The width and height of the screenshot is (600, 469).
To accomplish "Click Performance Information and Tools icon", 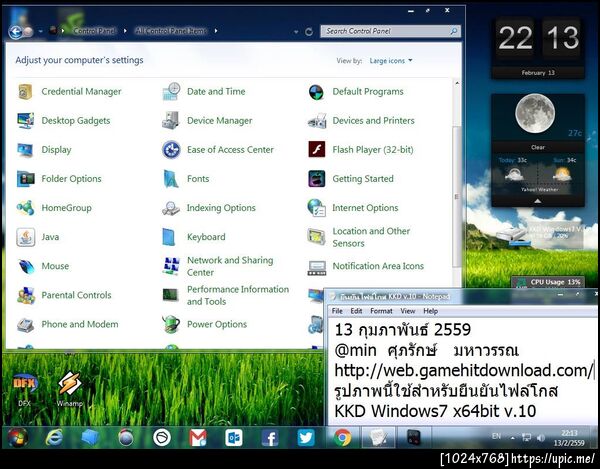I will [170, 295].
